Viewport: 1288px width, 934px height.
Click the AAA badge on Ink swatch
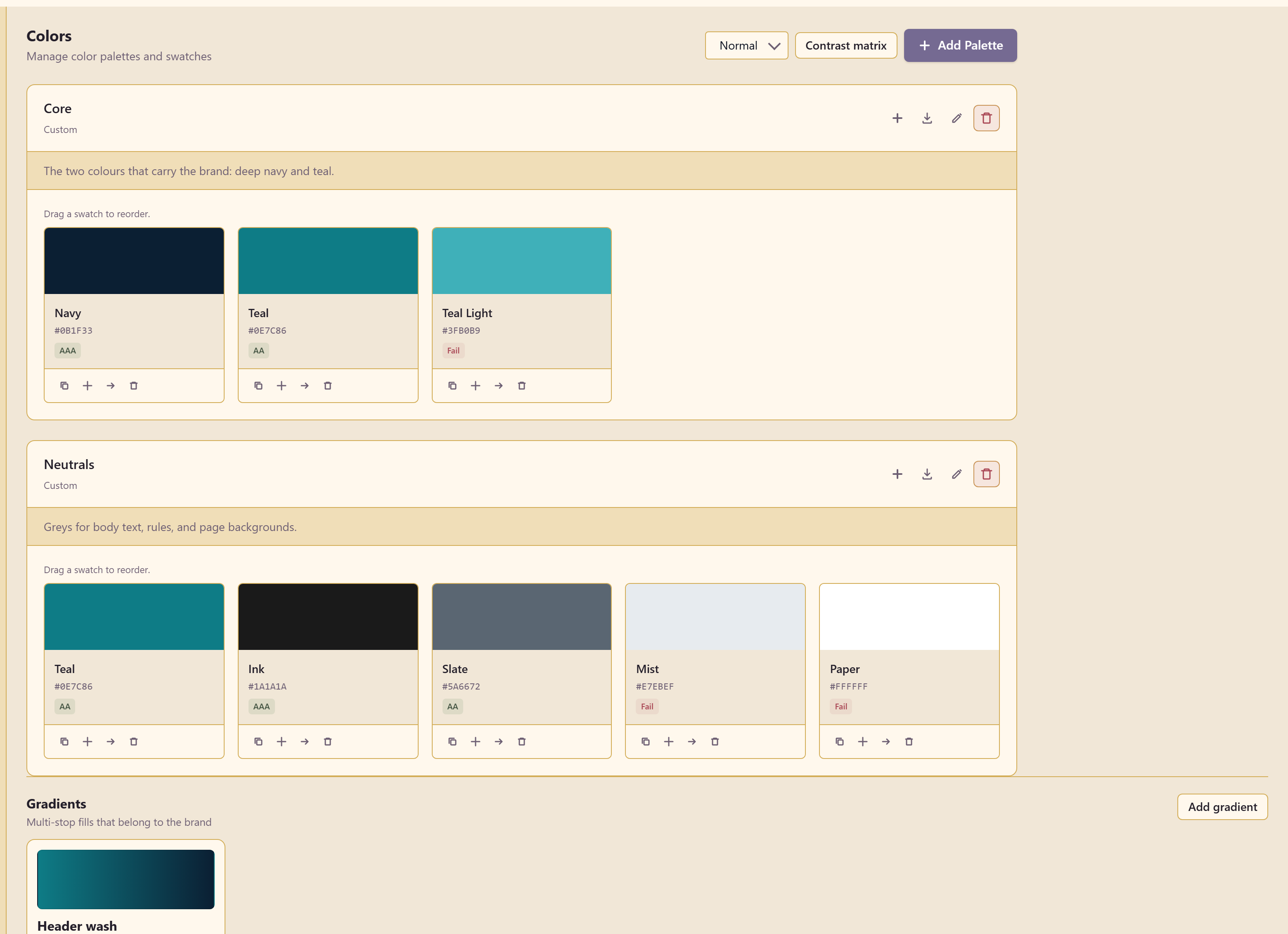[x=261, y=706]
